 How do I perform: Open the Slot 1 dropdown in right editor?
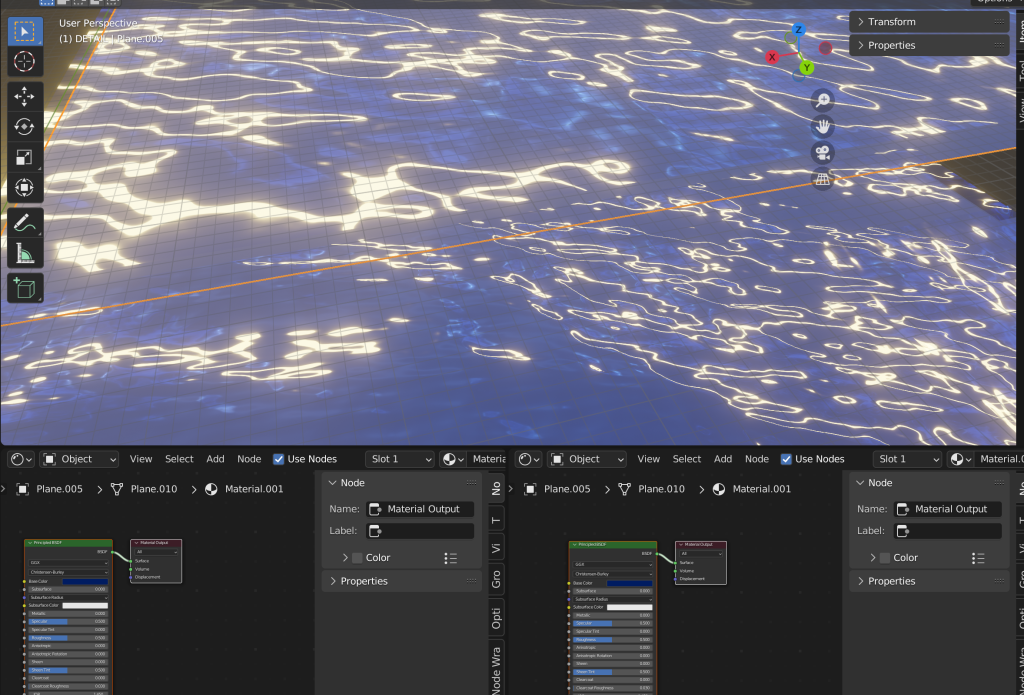[x=907, y=459]
